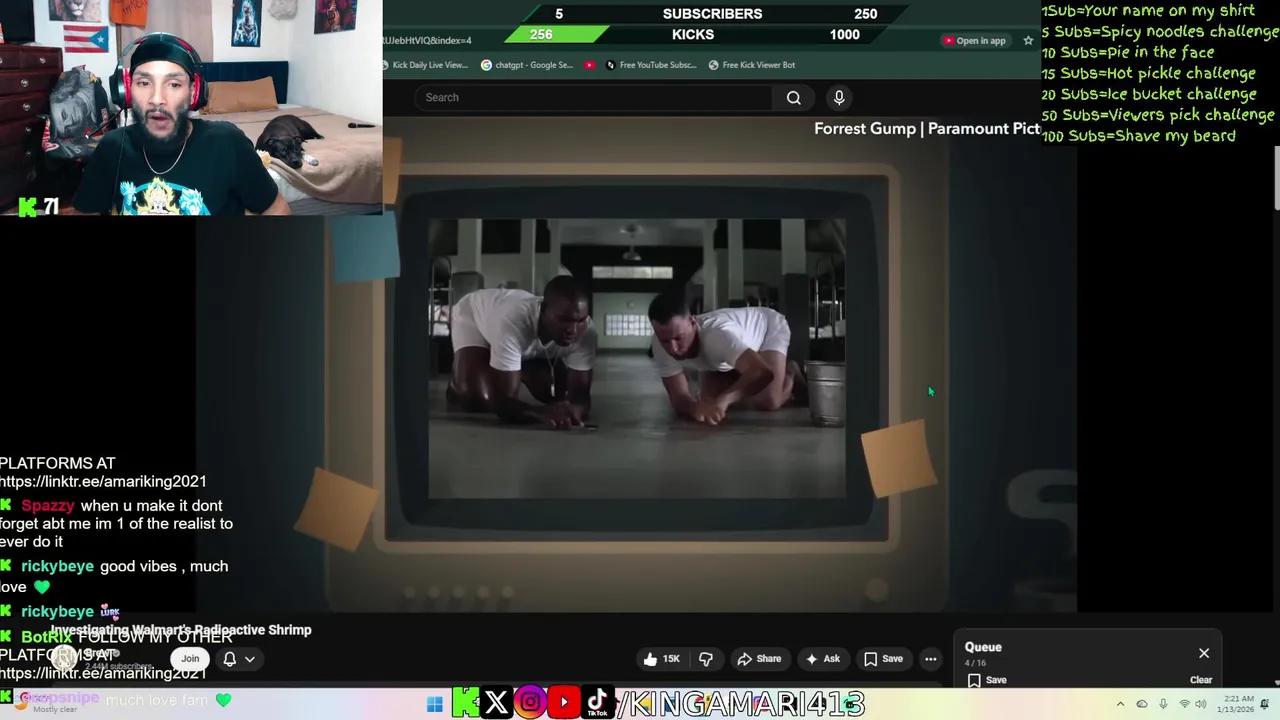The image size is (1280, 720).
Task: Open Free Kick Viewer Bot bookmark
Action: 752,65
